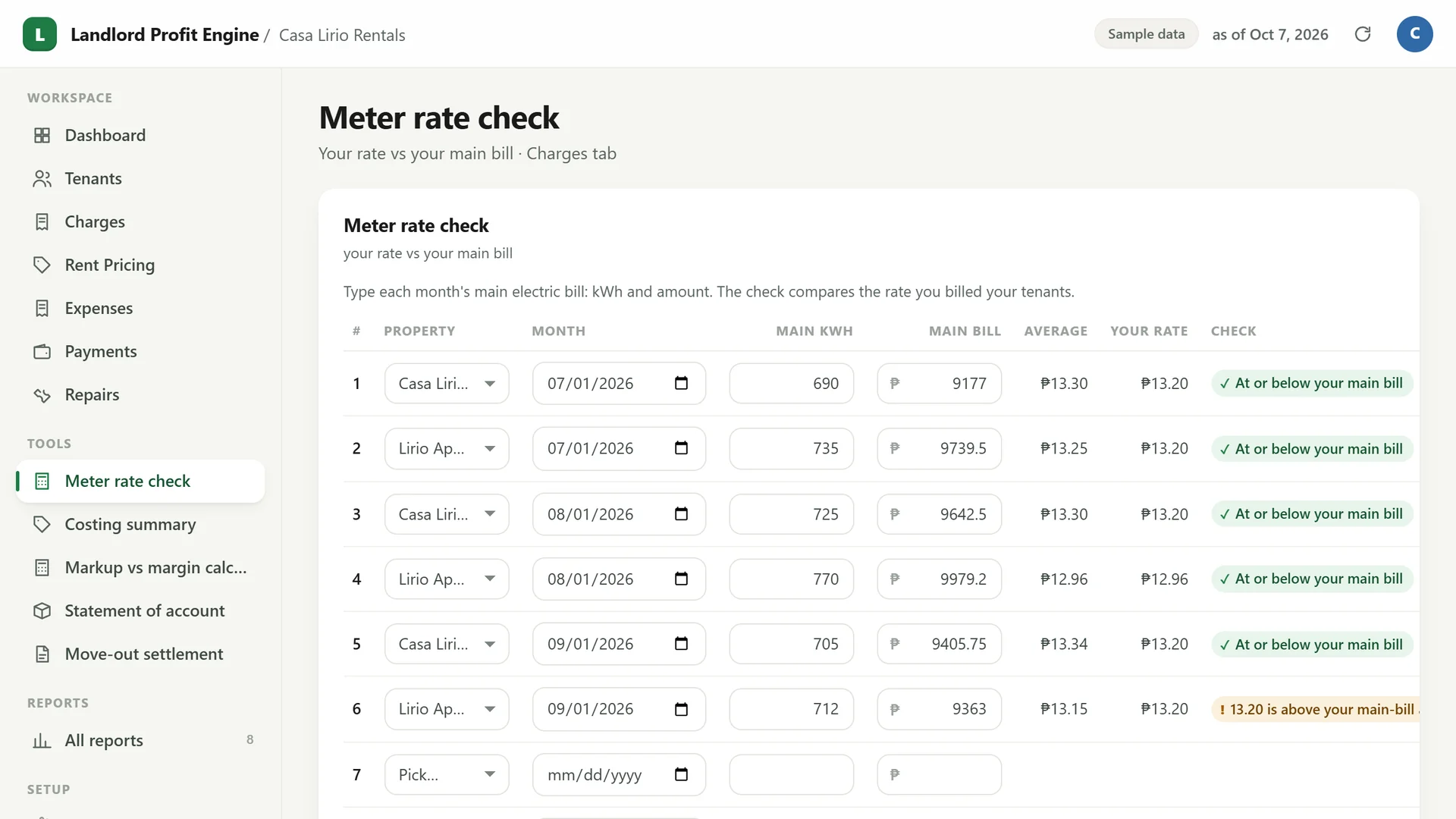Click Casa Lirio Rentals breadcrumb
The height and width of the screenshot is (819, 1456).
(342, 35)
